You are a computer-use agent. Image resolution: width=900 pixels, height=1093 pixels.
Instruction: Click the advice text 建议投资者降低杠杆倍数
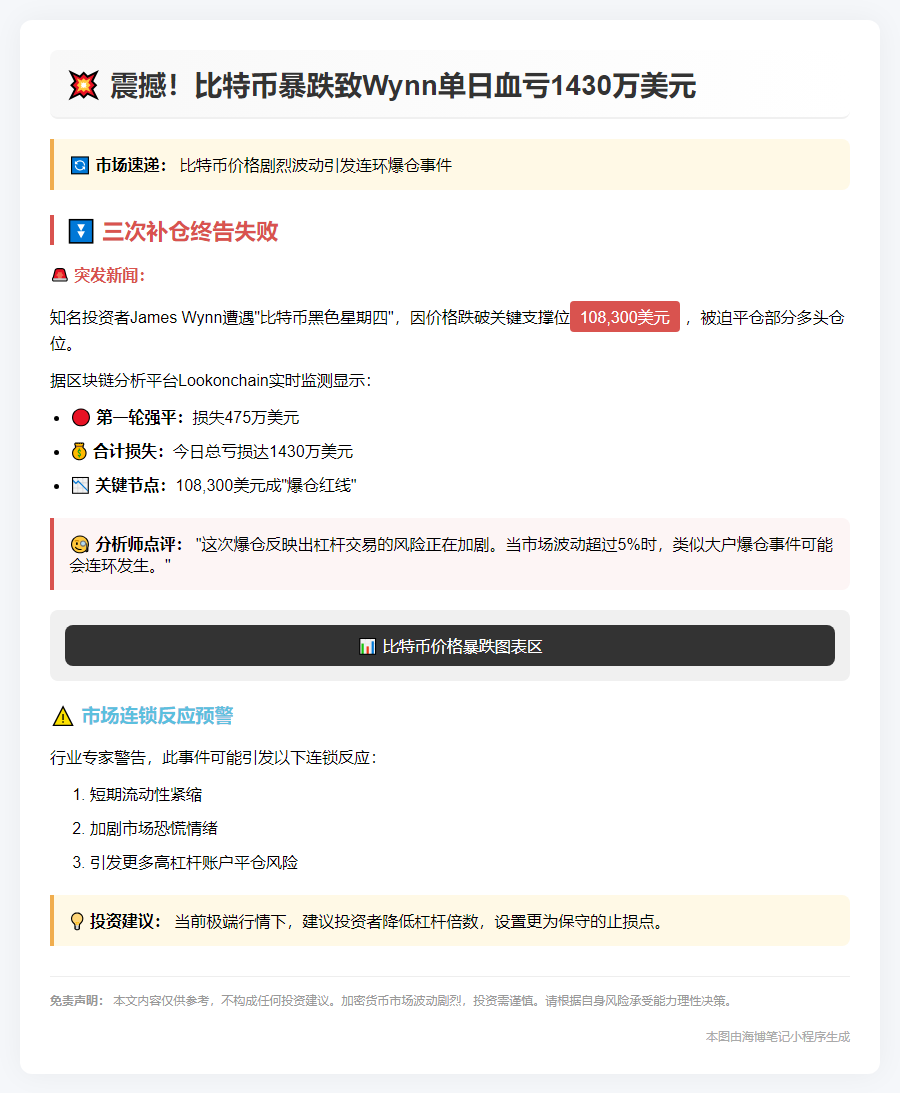click(390, 922)
